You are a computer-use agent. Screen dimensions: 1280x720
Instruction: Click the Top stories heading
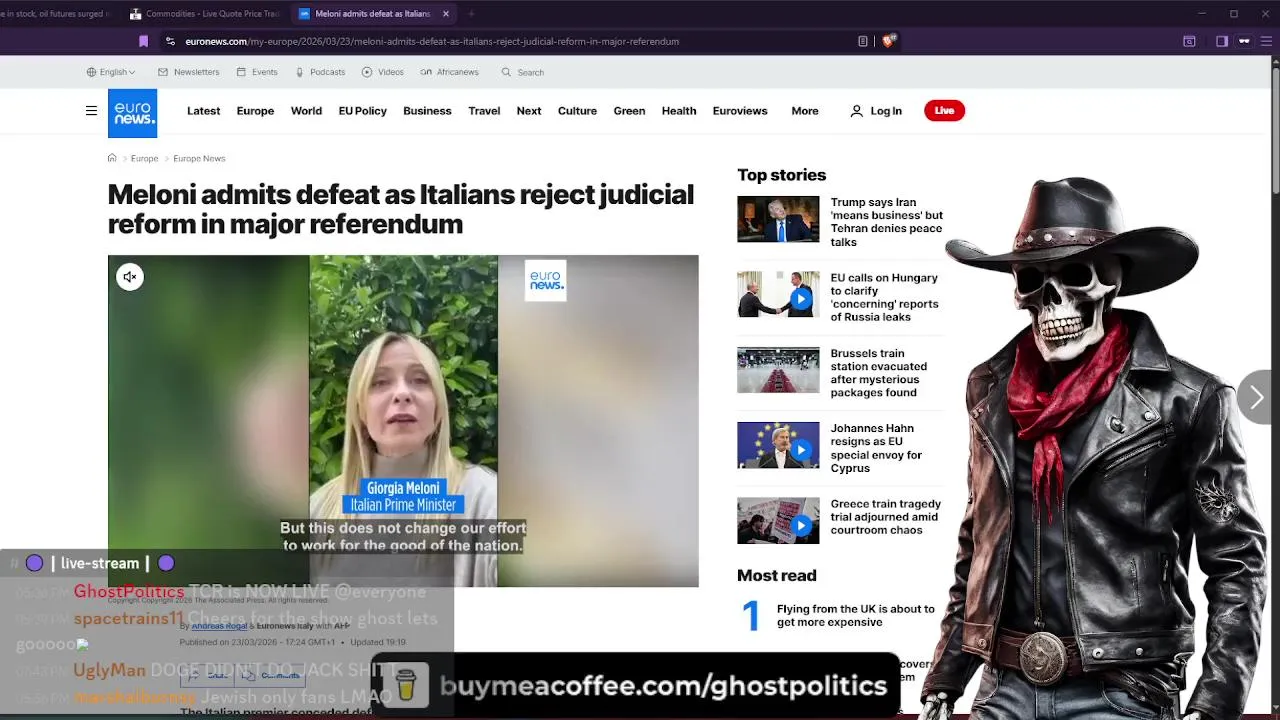point(781,175)
